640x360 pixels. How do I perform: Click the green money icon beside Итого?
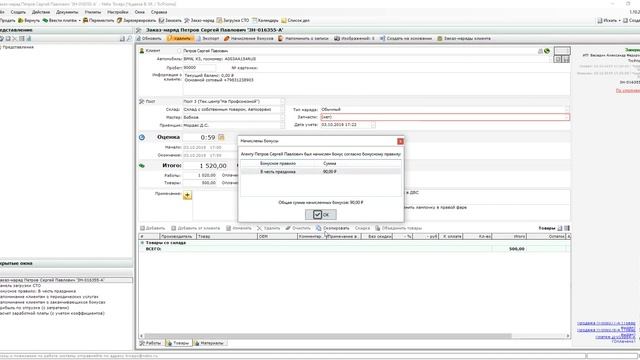pos(142,166)
